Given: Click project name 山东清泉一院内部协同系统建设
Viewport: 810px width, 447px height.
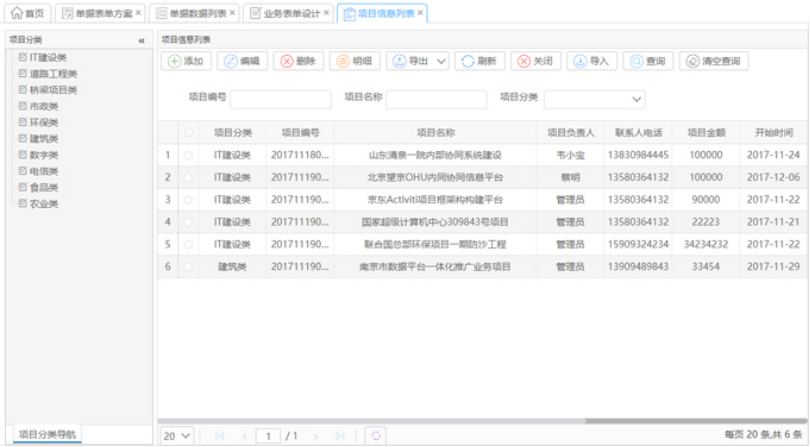Looking at the screenshot, I should (435, 155).
